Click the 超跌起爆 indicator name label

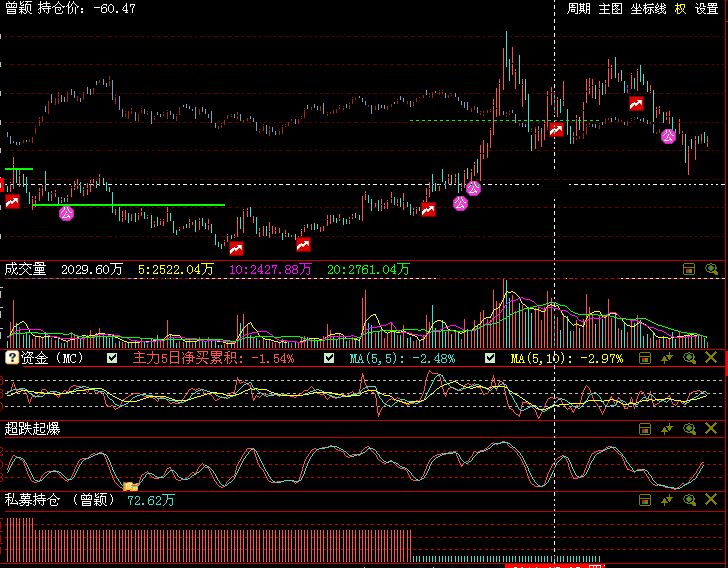(x=32, y=429)
